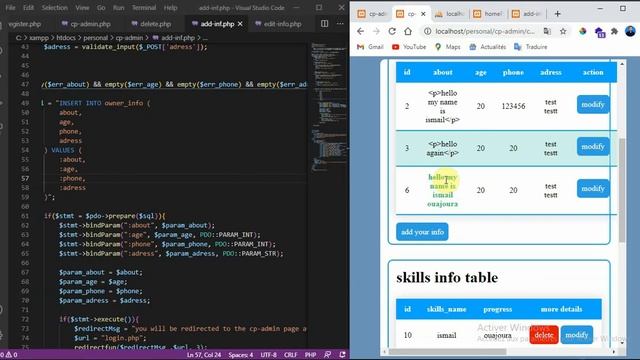Open Maps bookmark
This screenshot has width=640, height=360.
point(448,47)
